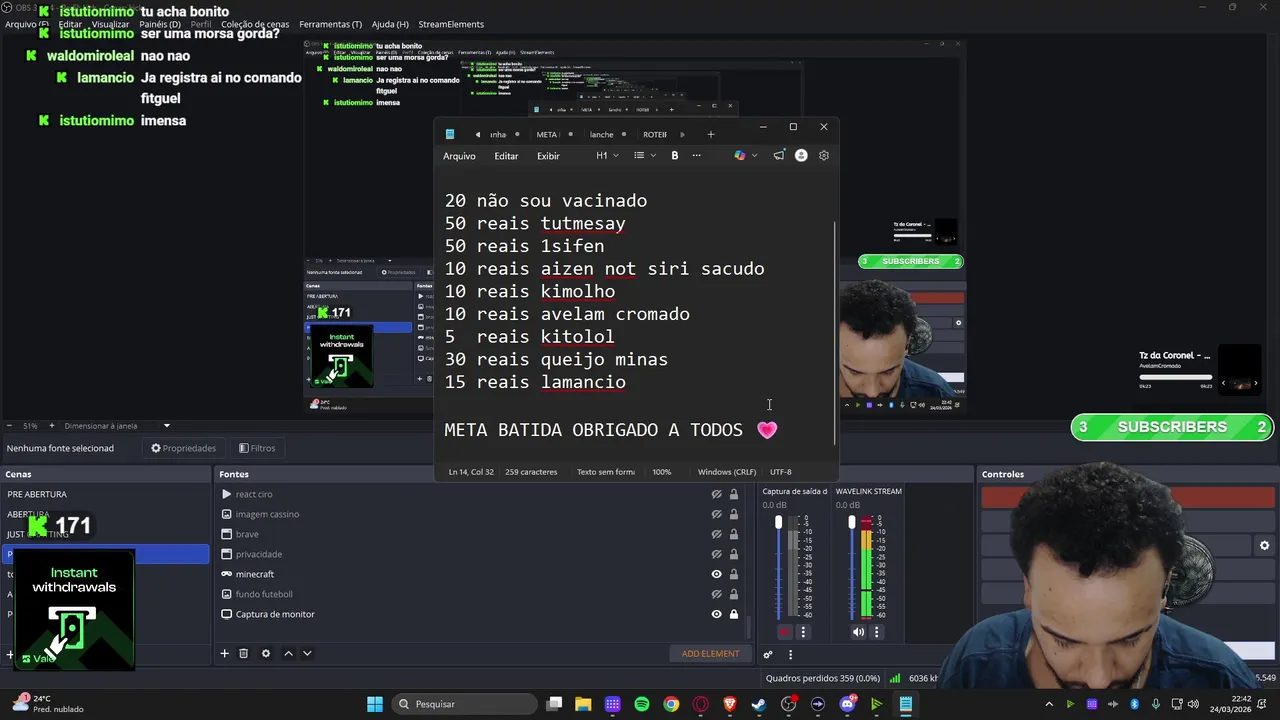Expand the Copilot dropdown arrow in Notepad
This screenshot has width=1280, height=720.
(754, 155)
